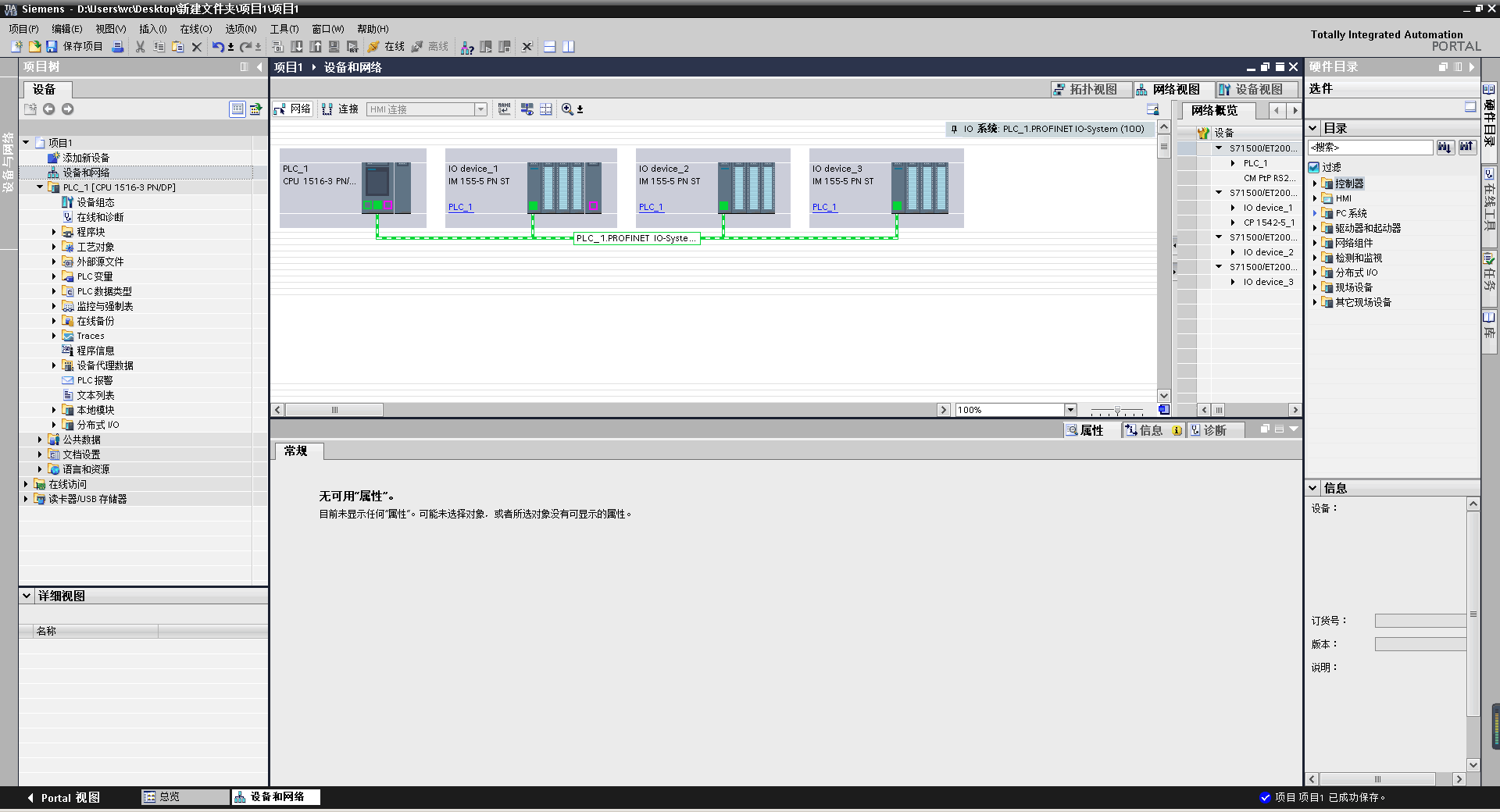The width and height of the screenshot is (1500, 812).
Task: Click the project tree back arrow icon
Action: (49, 109)
